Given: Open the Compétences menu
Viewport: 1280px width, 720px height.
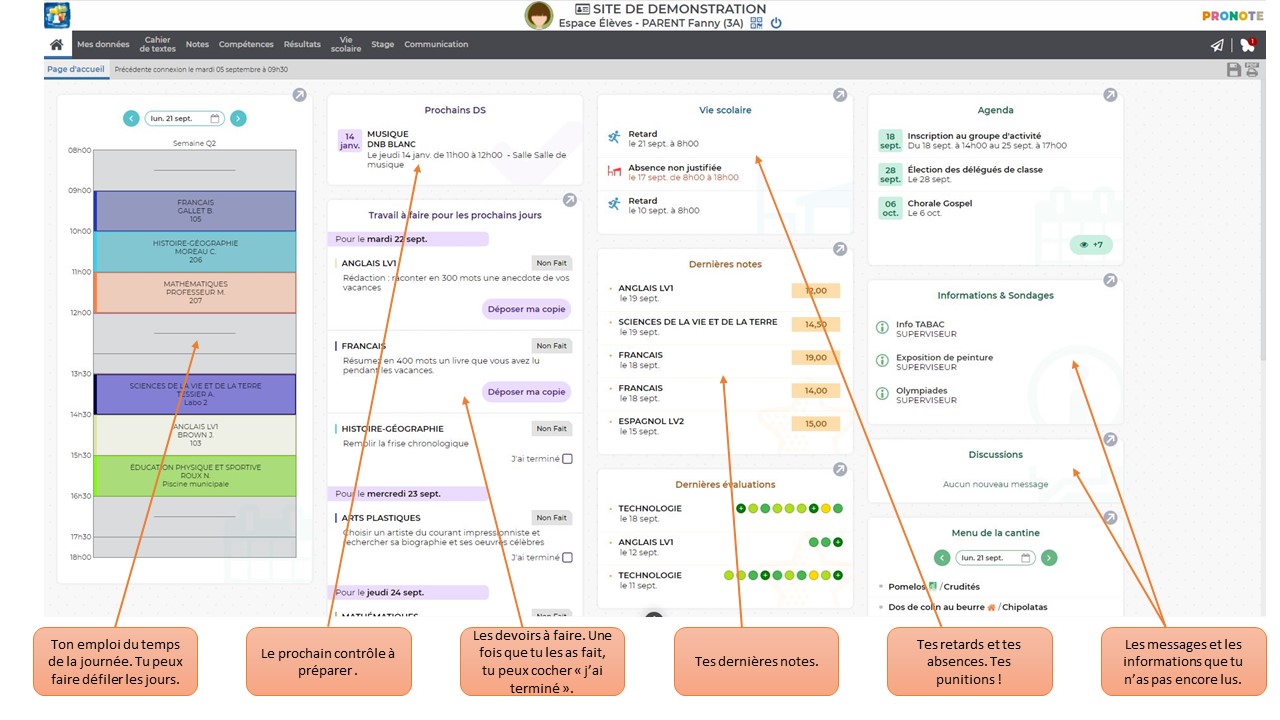Looking at the screenshot, I should coord(246,45).
